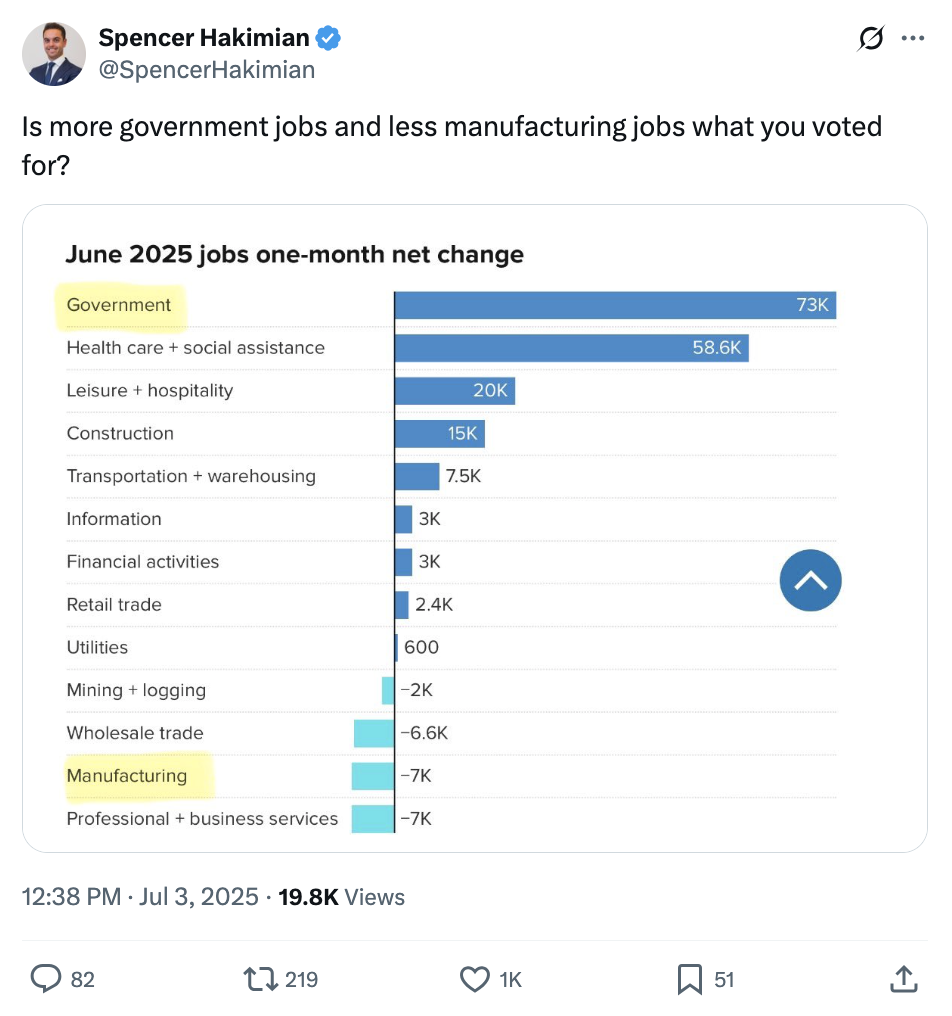The width and height of the screenshot is (952, 1016).
Task: Click the share upload icon
Action: (903, 978)
